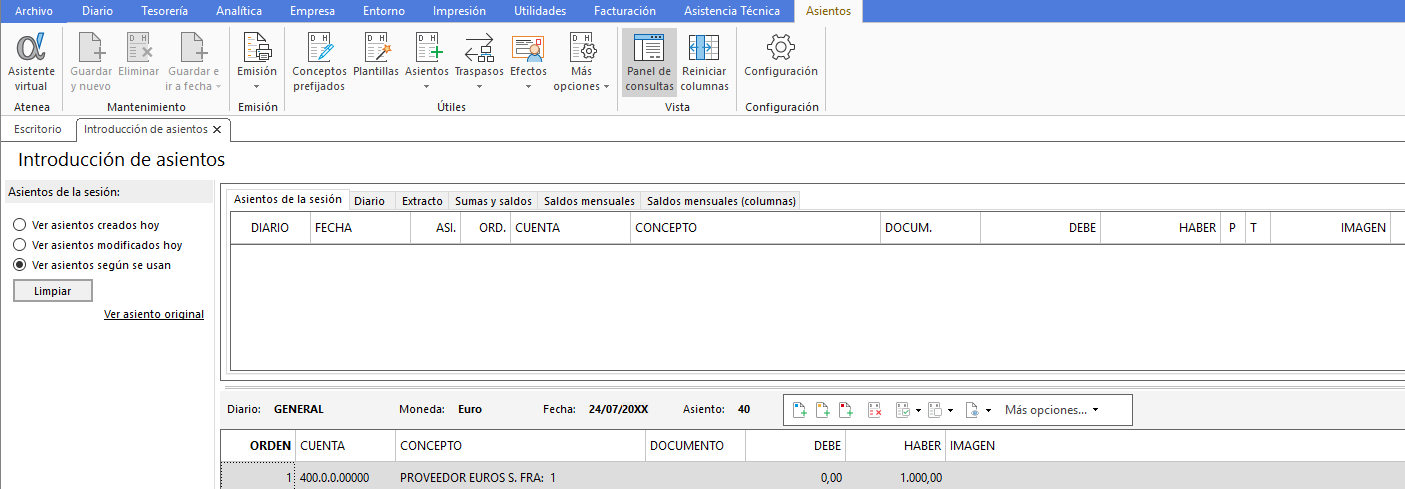Open the Emisión printer icon
Screen dimensions: 1405x489
tap(257, 48)
